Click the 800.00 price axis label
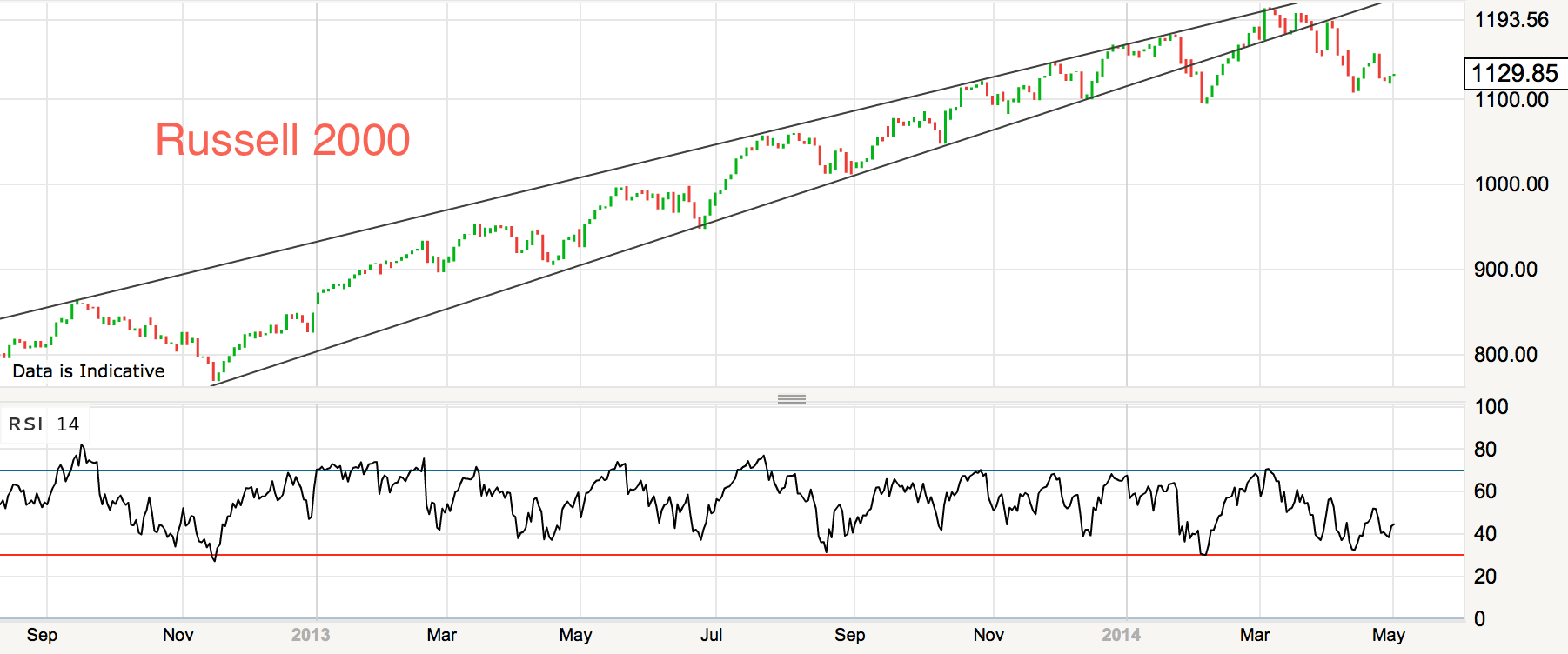Screen dimensions: 1568x654 coord(1505,355)
